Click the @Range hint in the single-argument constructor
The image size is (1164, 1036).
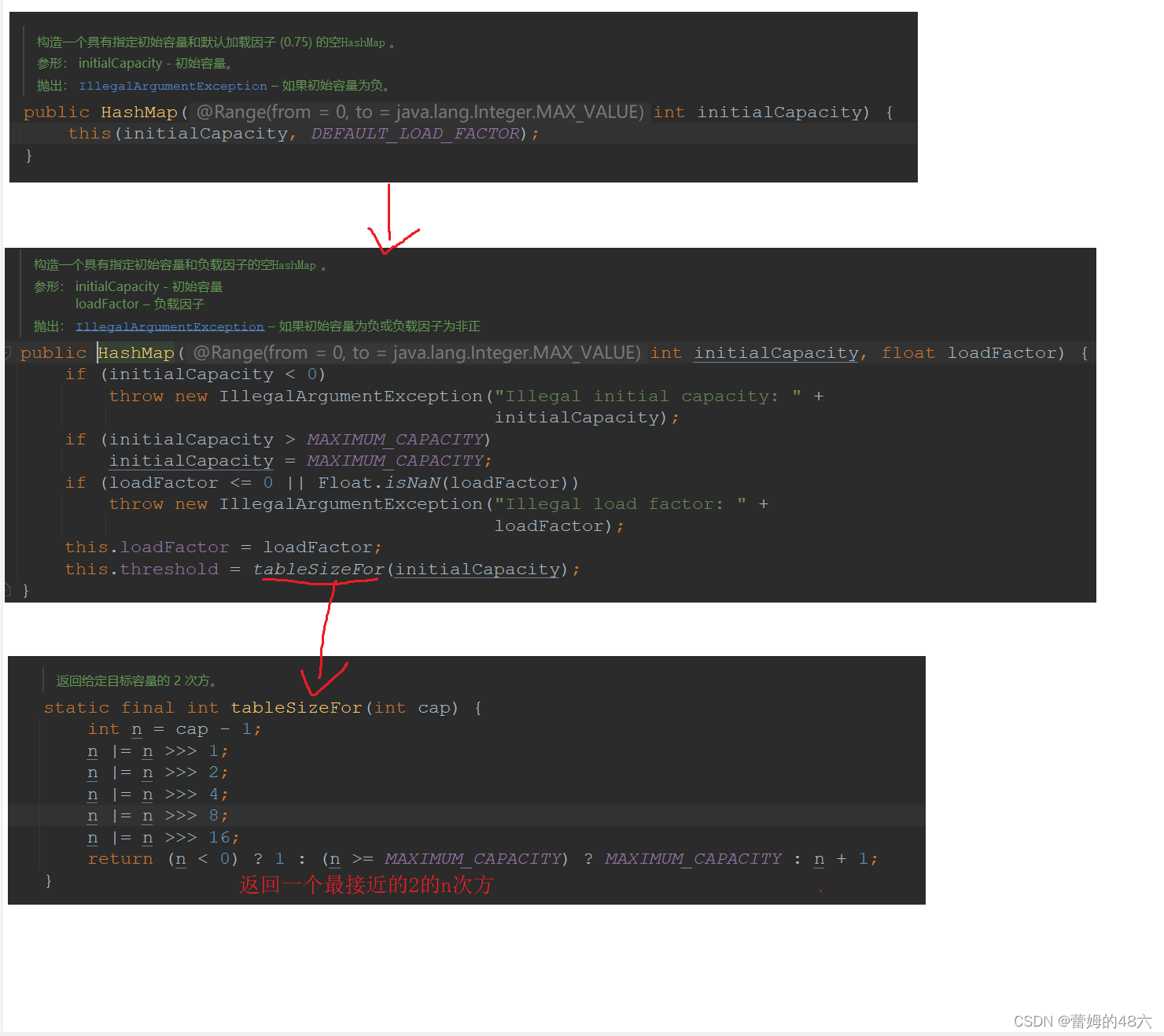point(421,112)
